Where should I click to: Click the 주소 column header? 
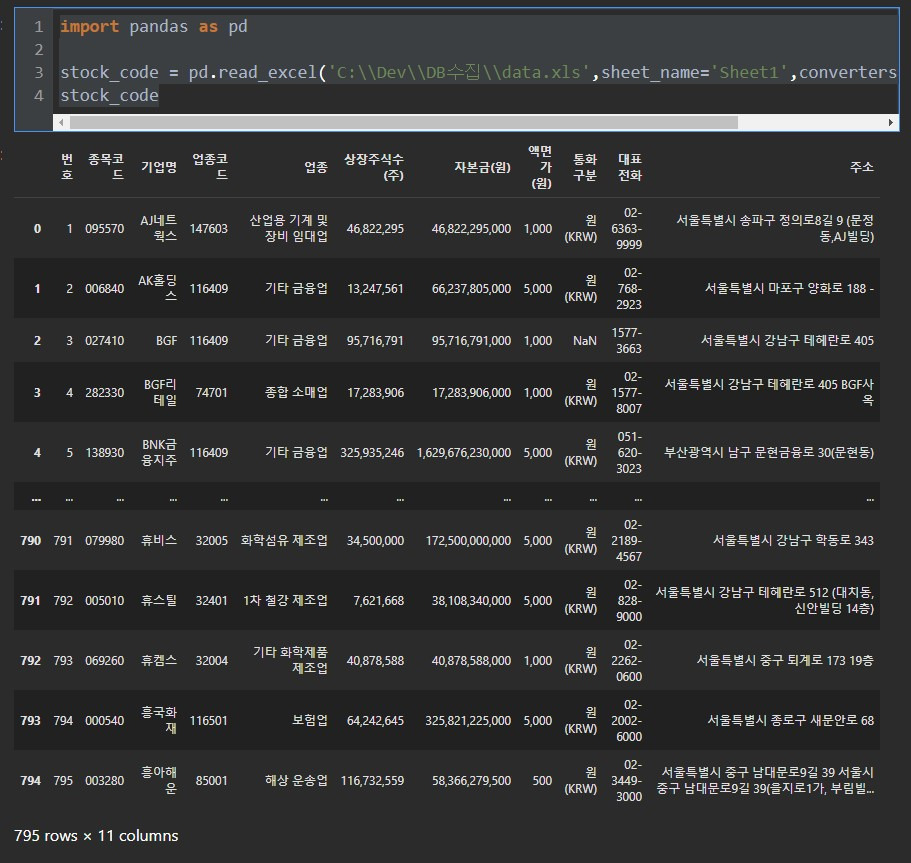coord(862,167)
